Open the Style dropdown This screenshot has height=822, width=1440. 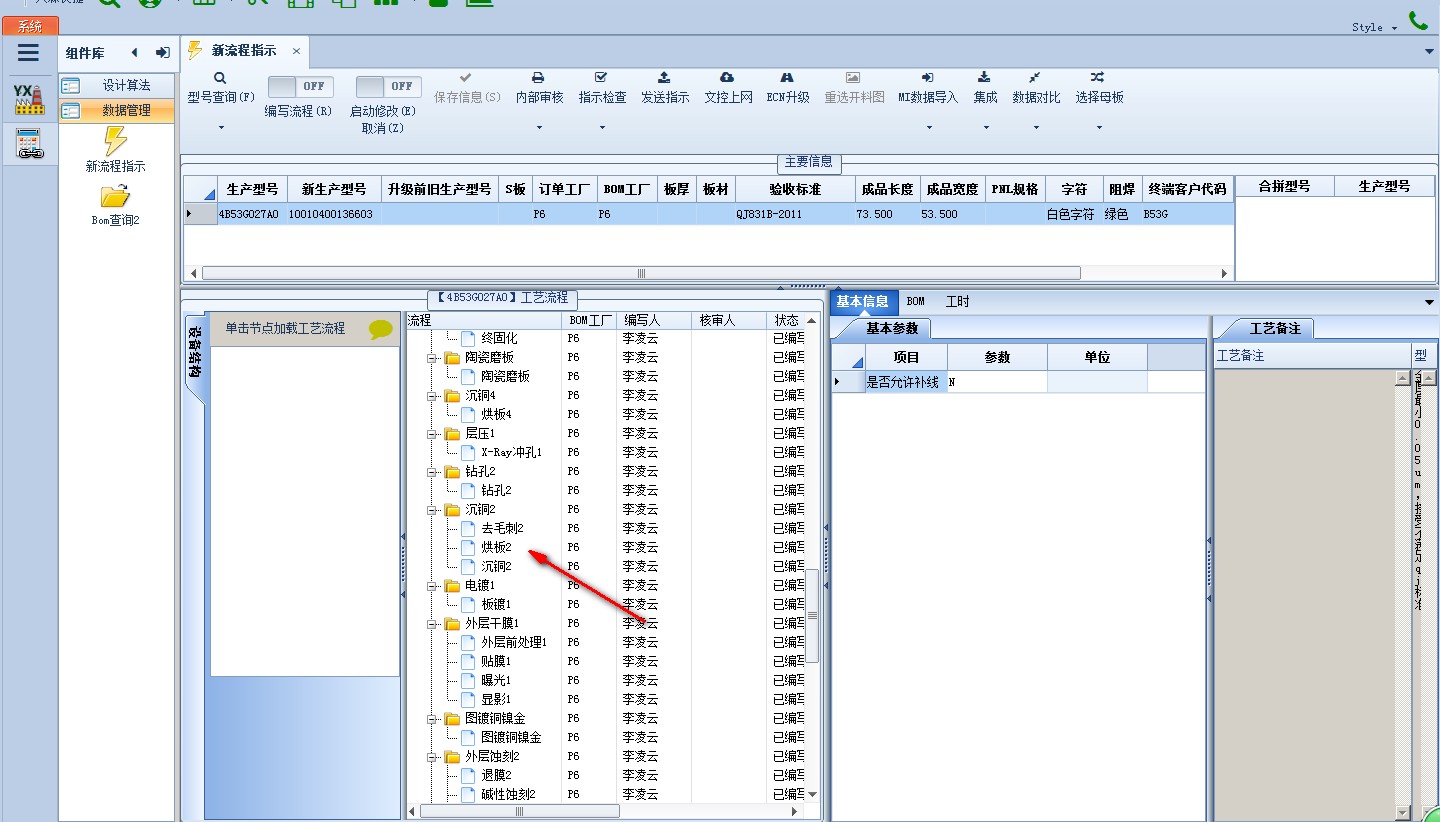tap(1374, 27)
